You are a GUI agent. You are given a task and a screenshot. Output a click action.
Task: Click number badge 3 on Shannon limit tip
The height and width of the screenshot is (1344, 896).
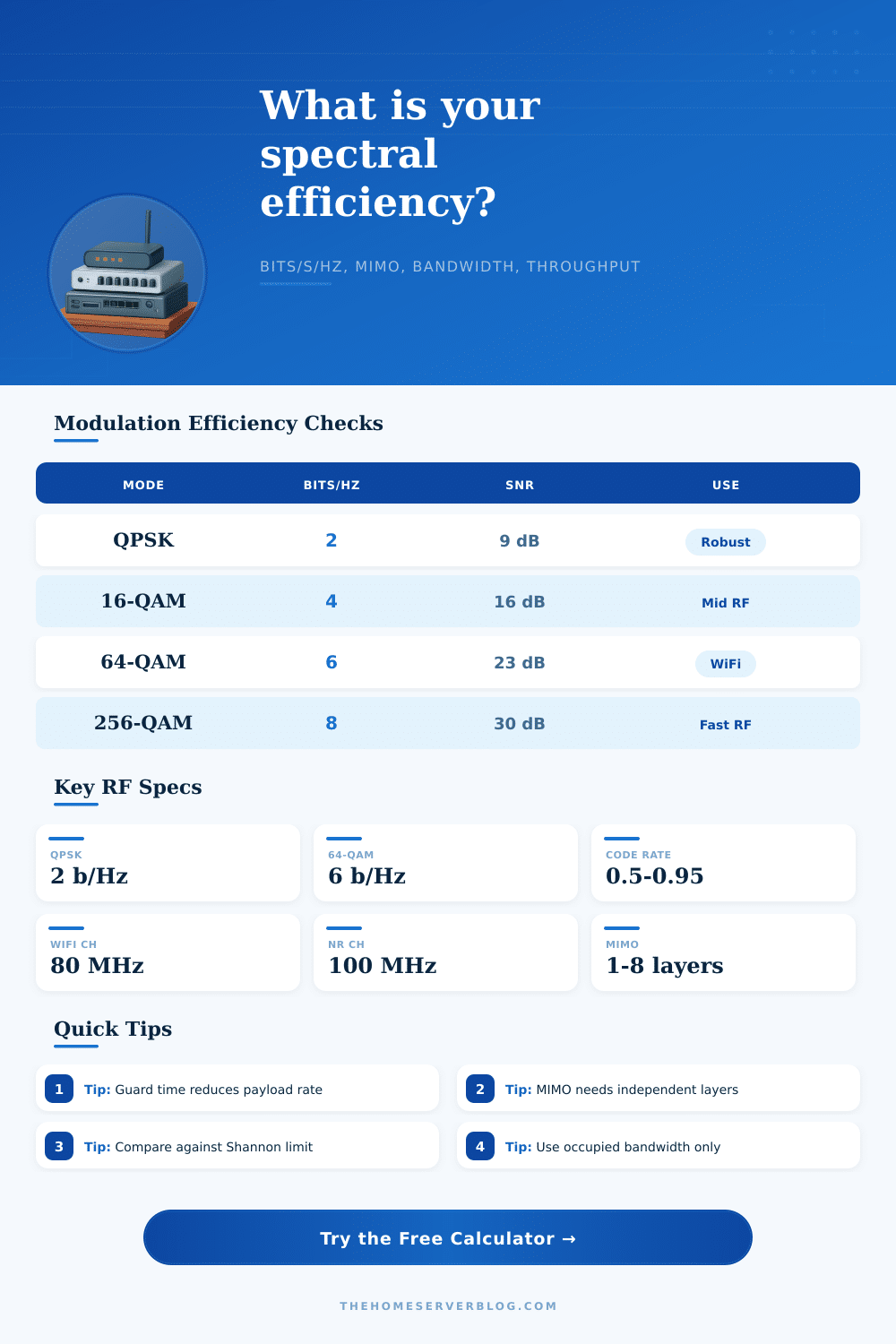pos(59,1146)
